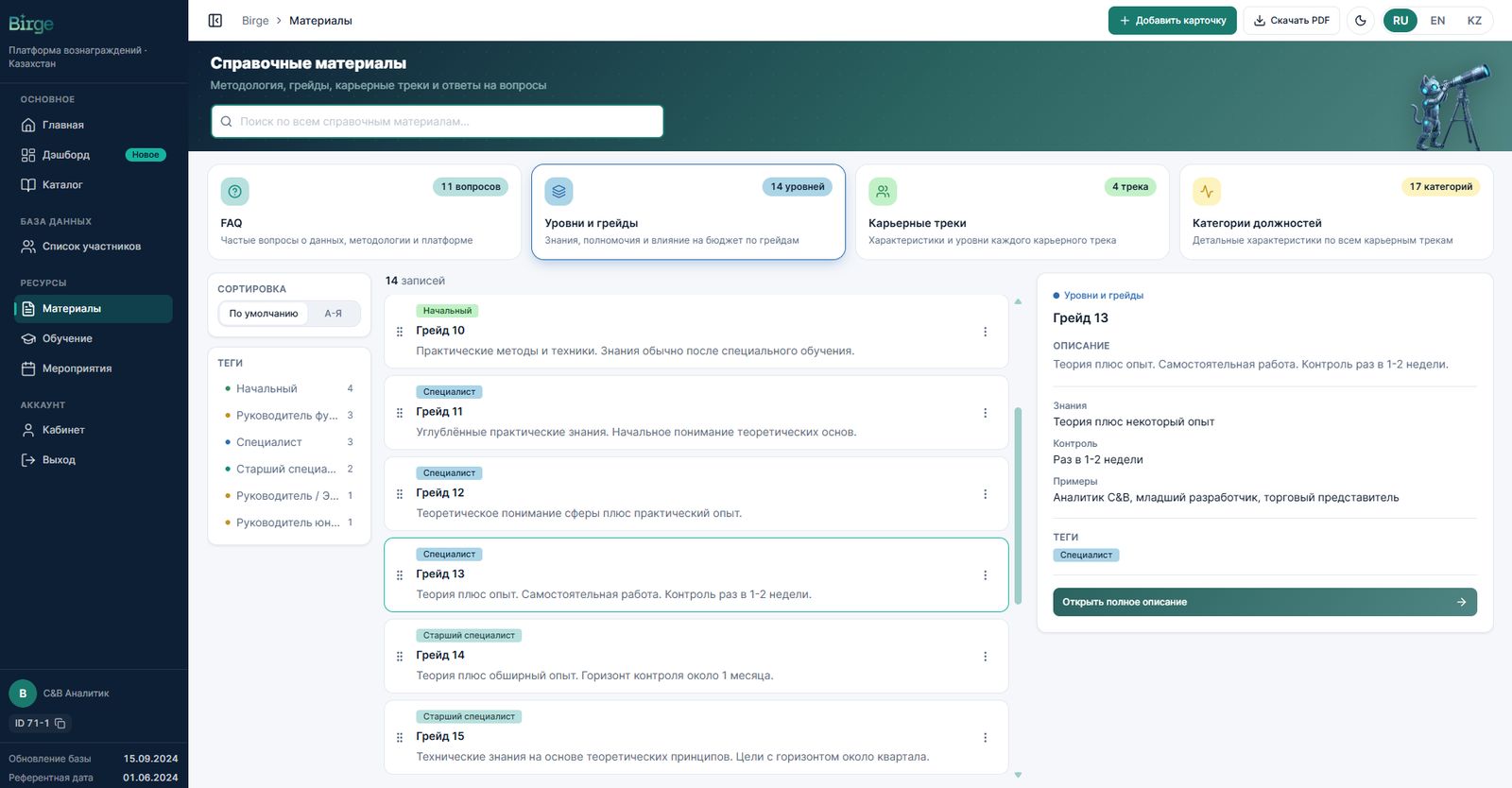Open more options for Грейд 11

(985, 413)
